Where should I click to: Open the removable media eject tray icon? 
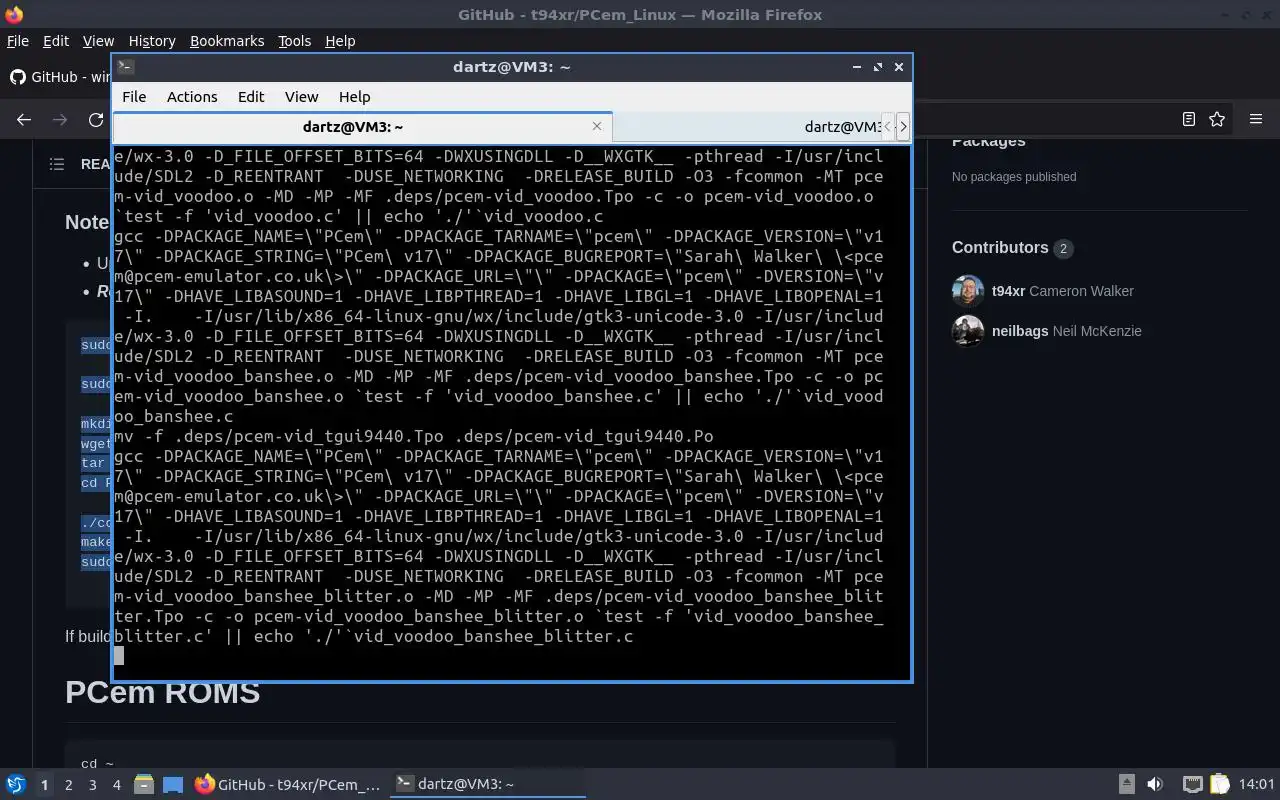click(x=1126, y=785)
